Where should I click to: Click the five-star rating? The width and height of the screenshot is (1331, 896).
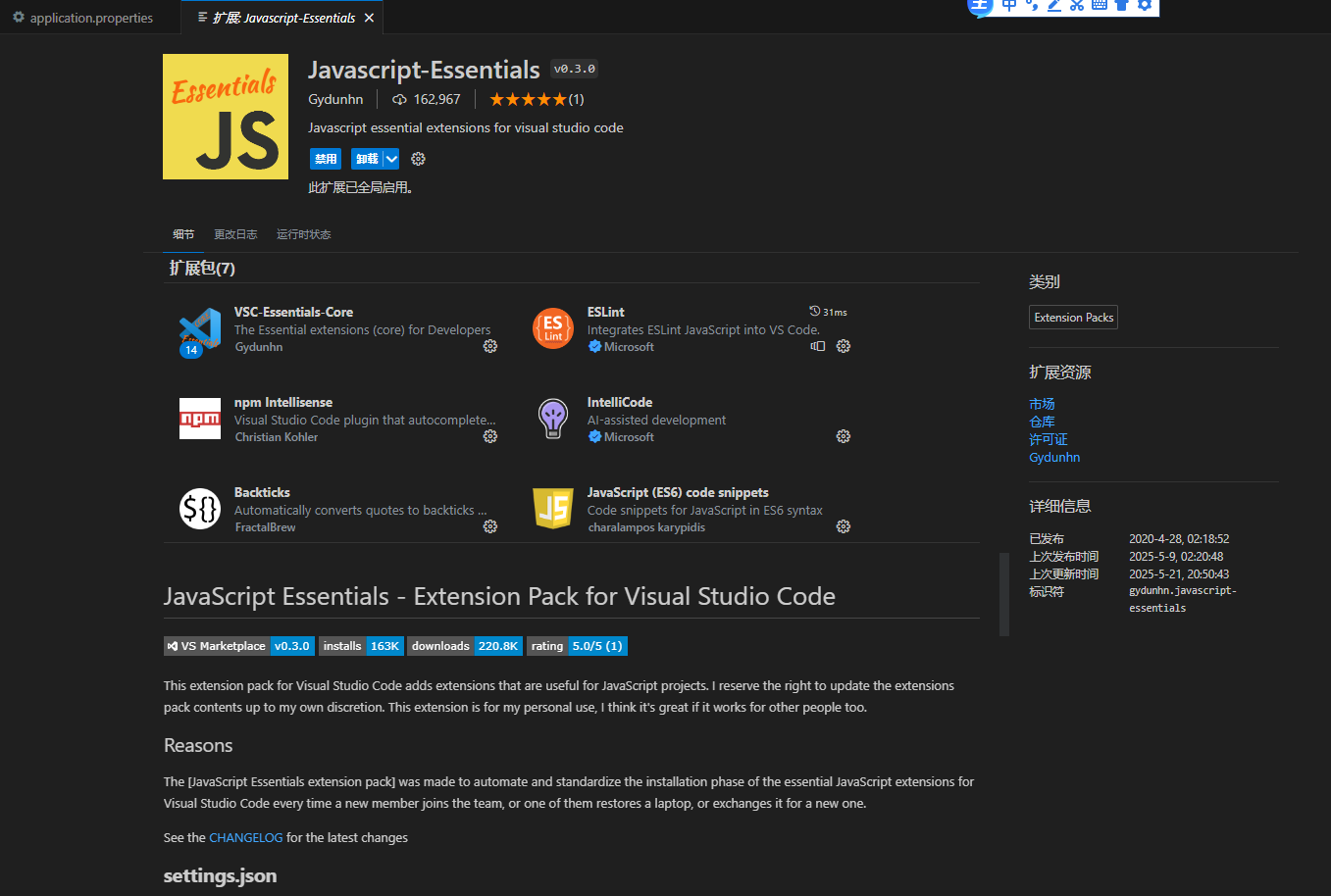click(x=528, y=99)
